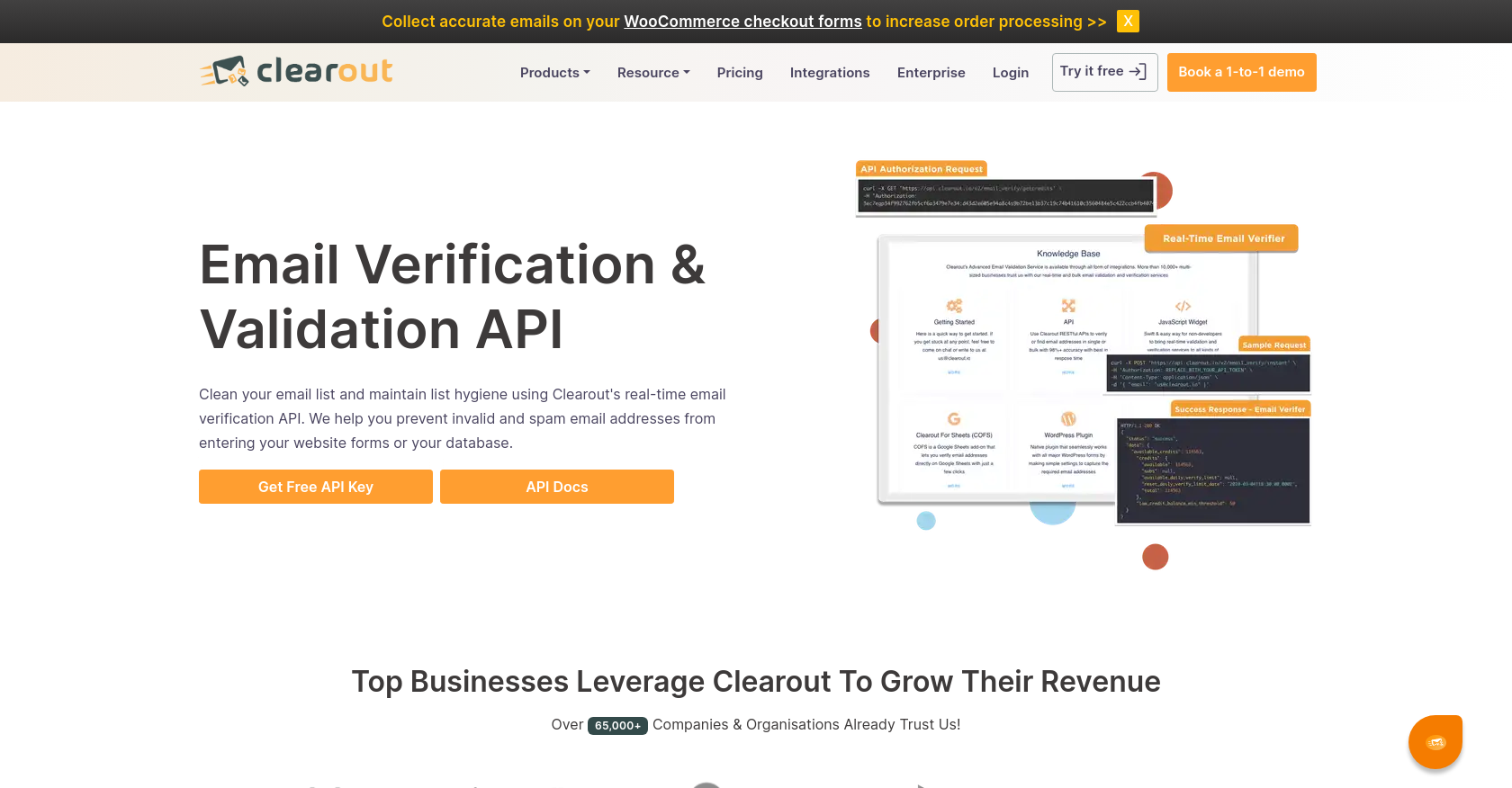Click the Real-Time Email Verifier tag
The height and width of the screenshot is (788, 1512).
1222,238
